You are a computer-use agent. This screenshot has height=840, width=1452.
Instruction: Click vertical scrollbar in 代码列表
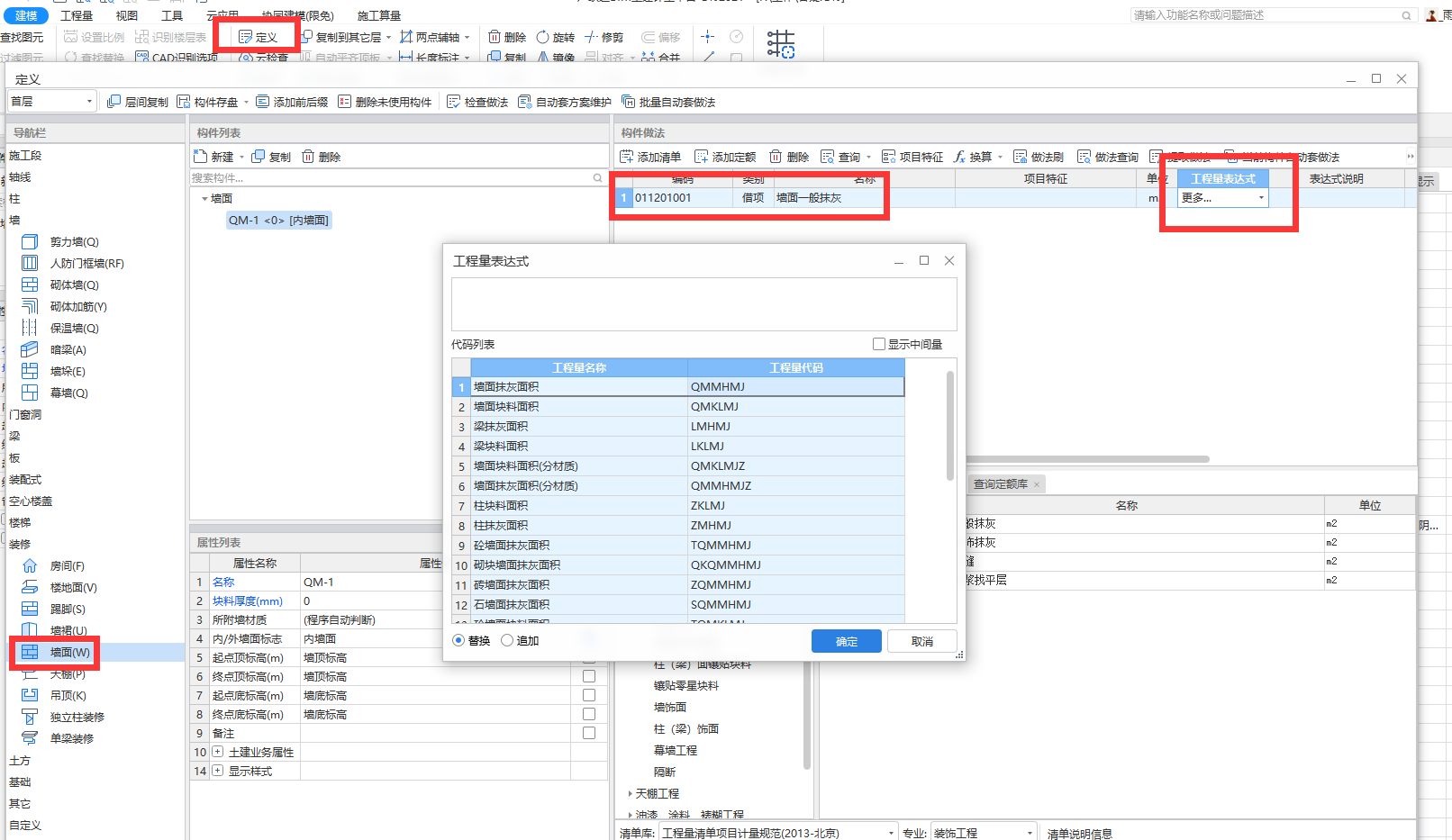pos(949,425)
